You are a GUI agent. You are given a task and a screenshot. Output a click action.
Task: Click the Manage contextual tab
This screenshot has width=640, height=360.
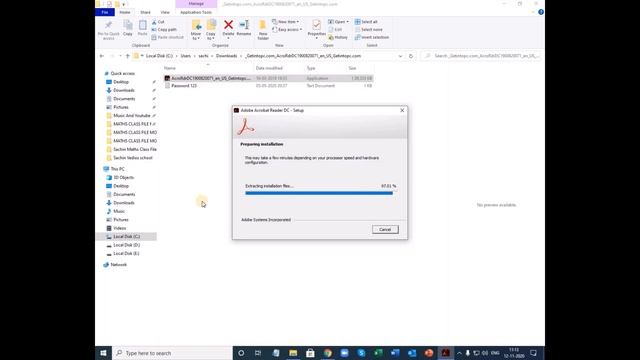point(196,4)
